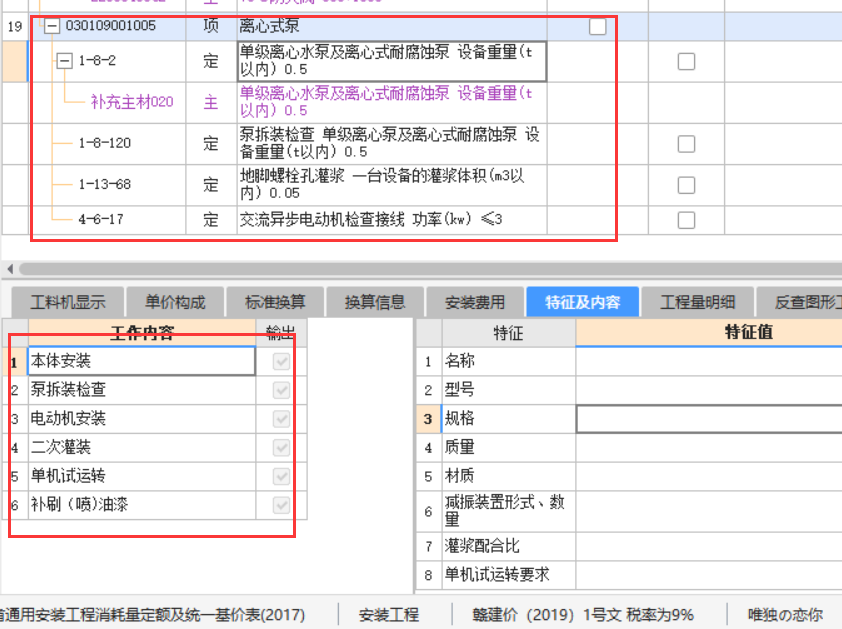This screenshot has width=842, height=629.
Task: Tick the checkbox in row 1-13-68
Action: tap(686, 185)
